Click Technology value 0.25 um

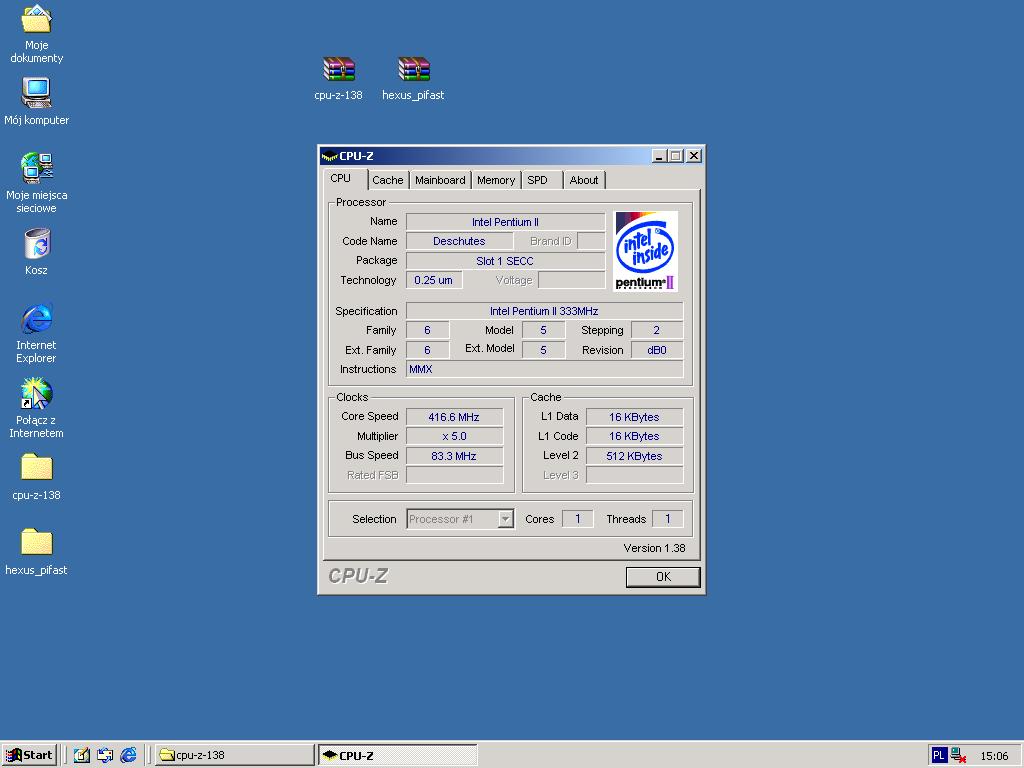tap(434, 280)
